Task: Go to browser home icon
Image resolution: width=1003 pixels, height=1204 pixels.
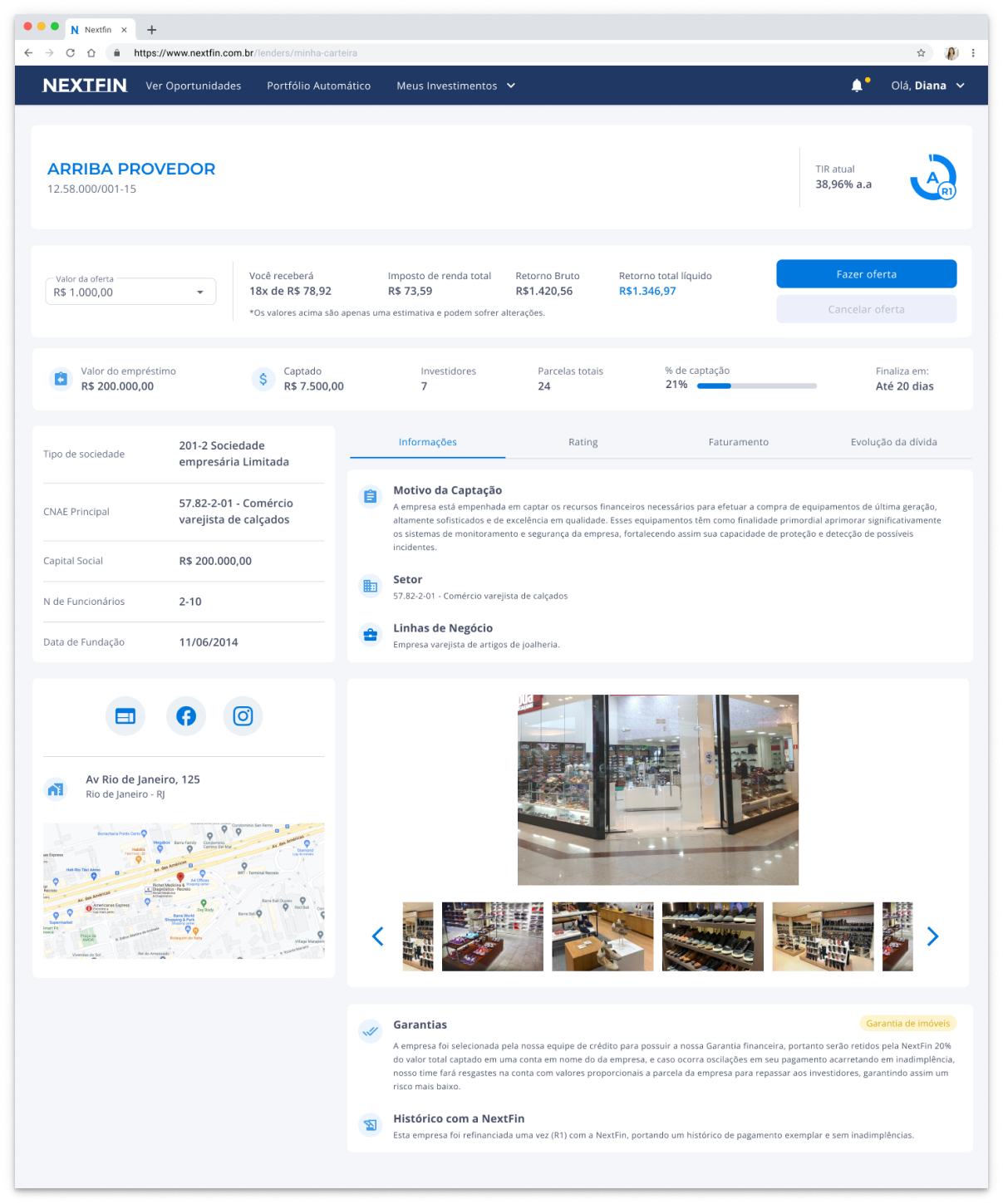Action: (91, 52)
